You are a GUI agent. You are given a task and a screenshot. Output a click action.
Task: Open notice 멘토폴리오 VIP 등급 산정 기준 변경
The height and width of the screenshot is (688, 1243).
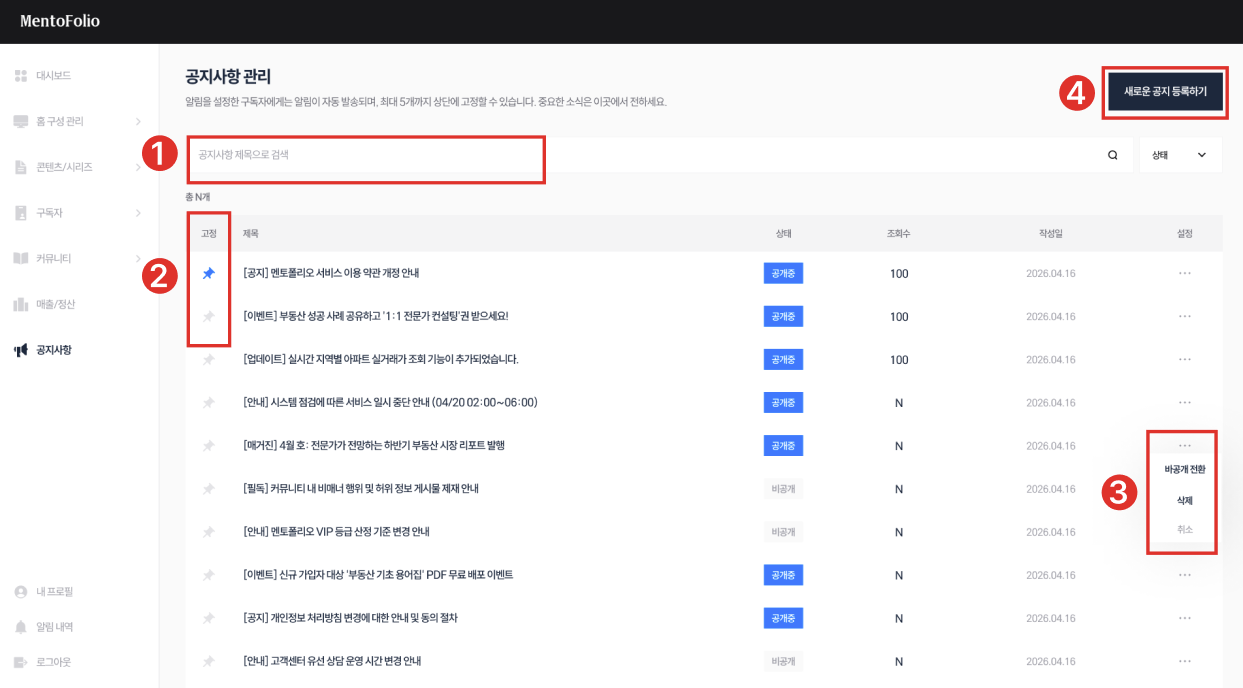coord(336,532)
